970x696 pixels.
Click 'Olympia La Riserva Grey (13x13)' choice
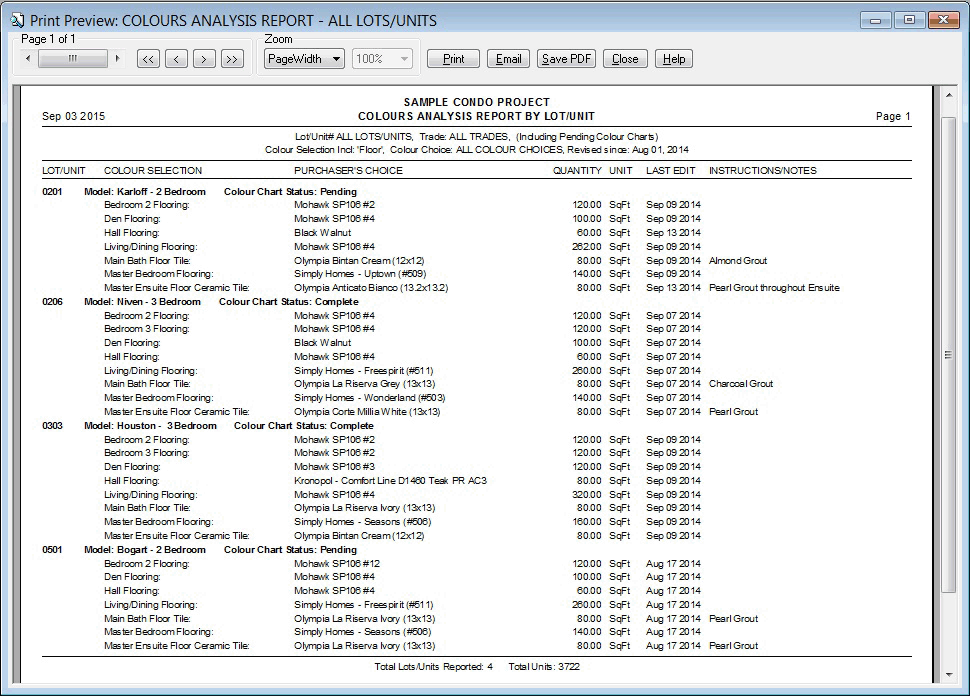(364, 384)
